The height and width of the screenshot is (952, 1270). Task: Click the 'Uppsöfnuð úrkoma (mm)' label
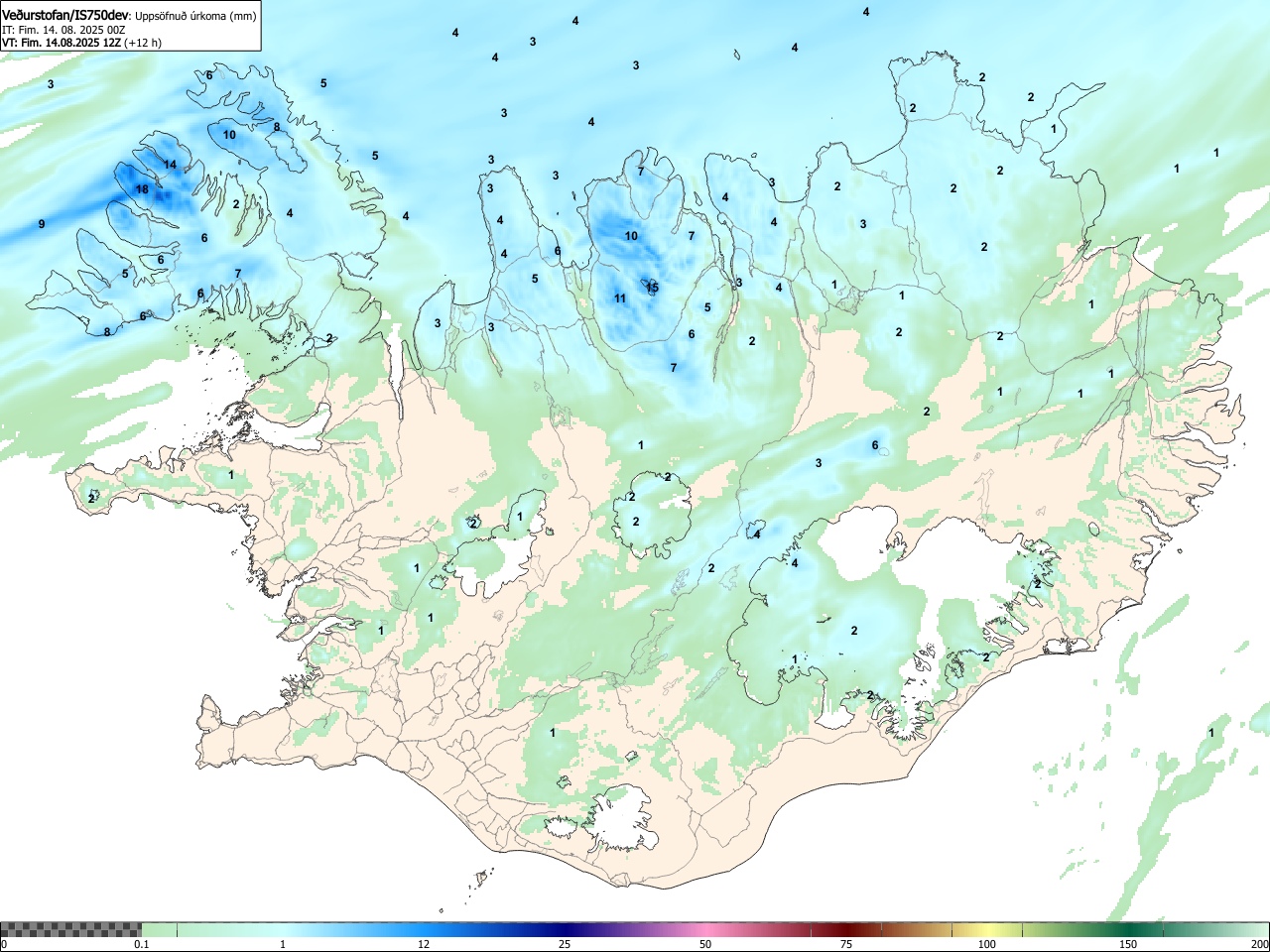(195, 16)
